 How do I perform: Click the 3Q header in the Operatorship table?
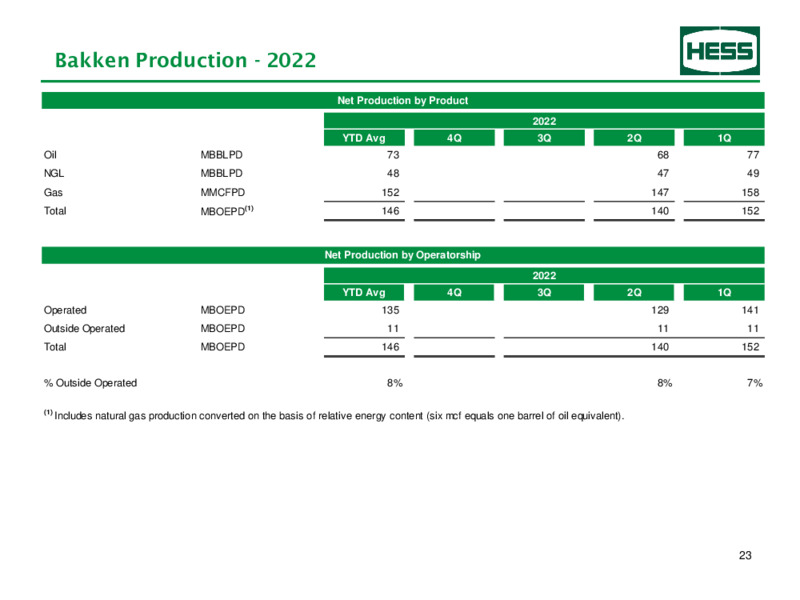pos(544,292)
